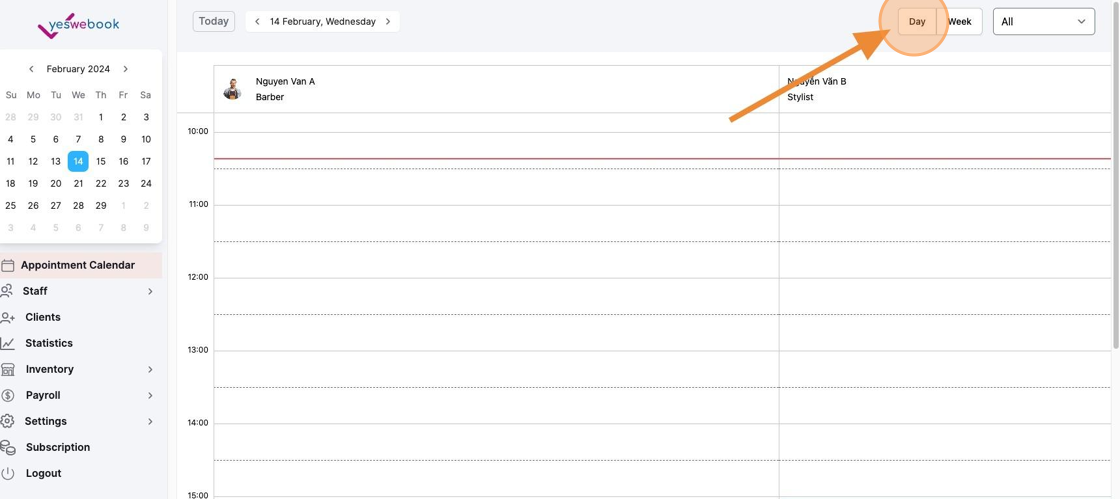This screenshot has width=1120, height=499.
Task: Click the yeswebook logo
Action: [x=79, y=26]
